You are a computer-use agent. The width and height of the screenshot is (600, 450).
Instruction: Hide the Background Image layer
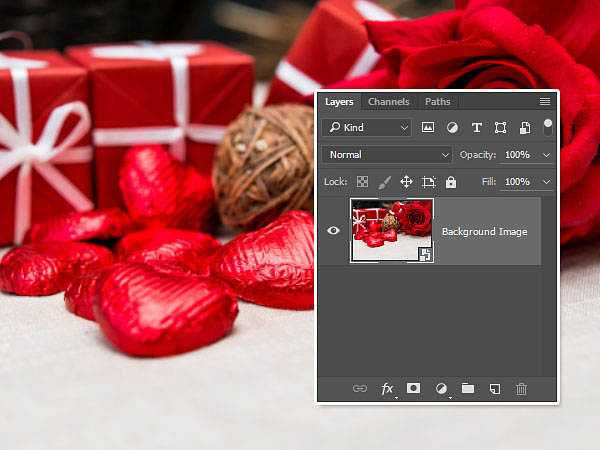click(x=334, y=231)
